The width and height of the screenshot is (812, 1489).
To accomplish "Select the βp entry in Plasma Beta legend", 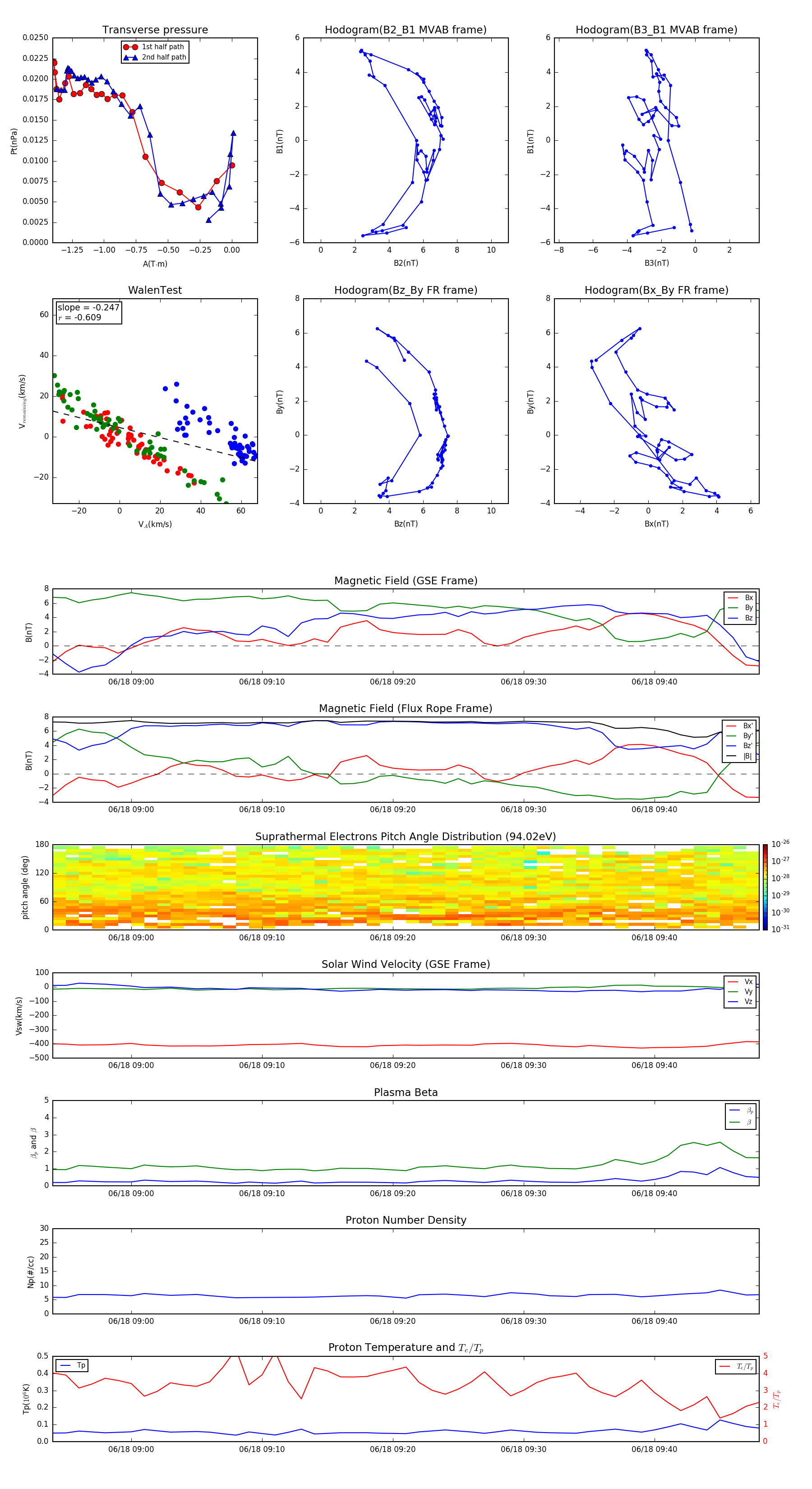I will [742, 1110].
